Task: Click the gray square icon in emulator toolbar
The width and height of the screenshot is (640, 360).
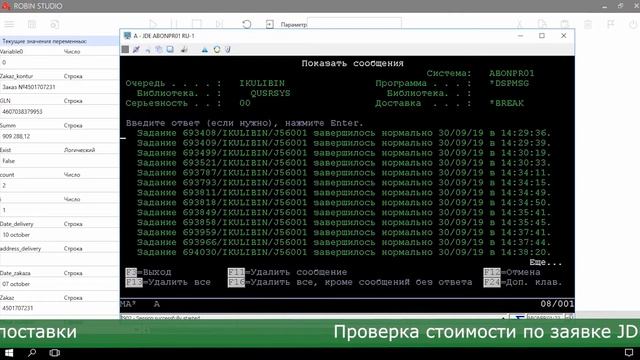Action: pyautogui.click(x=125, y=49)
